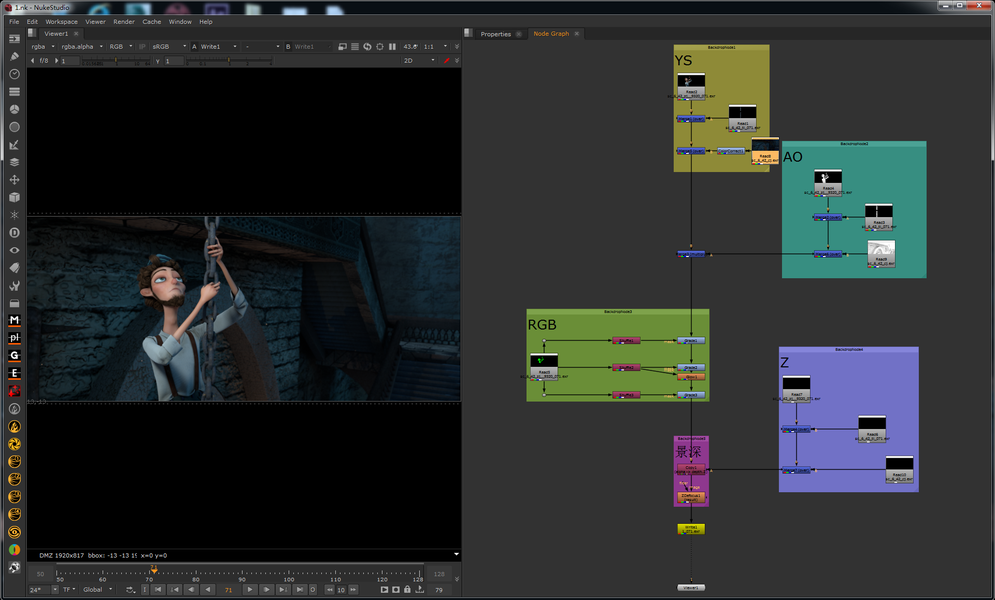Screen dimensions: 995x600
Task: Click the frame 71 playhead marker
Action: click(x=154, y=570)
